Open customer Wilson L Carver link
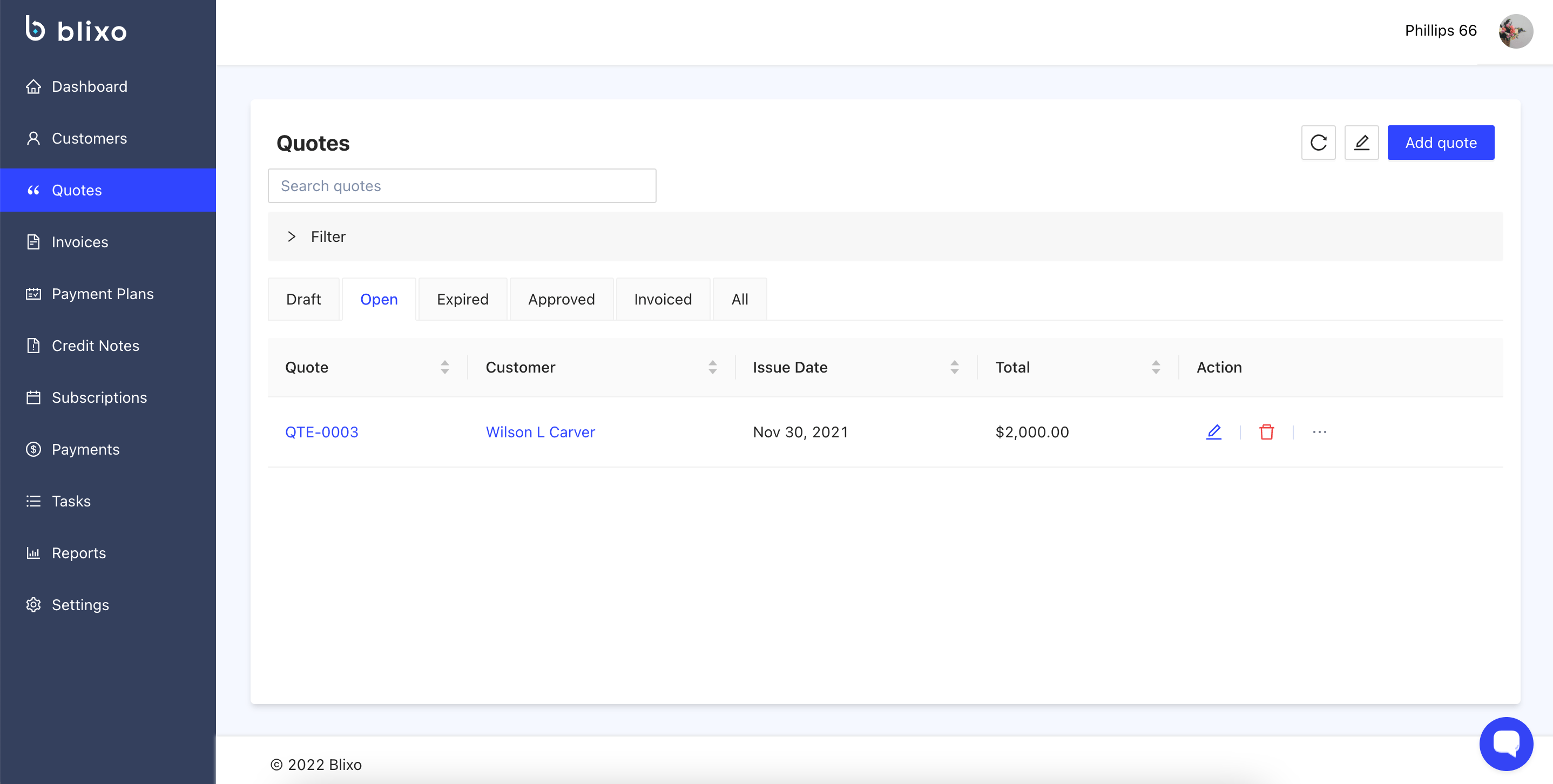The height and width of the screenshot is (784, 1553). 540,432
